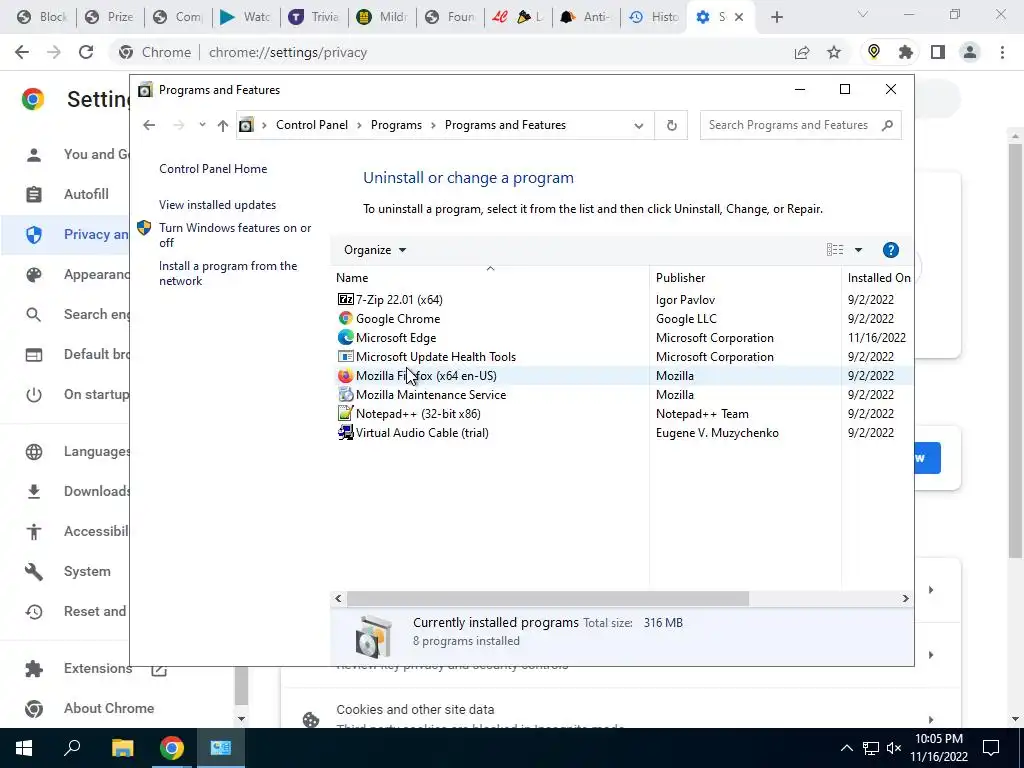Image resolution: width=1024 pixels, height=768 pixels.
Task: Open the Organize dropdown
Action: (375, 250)
